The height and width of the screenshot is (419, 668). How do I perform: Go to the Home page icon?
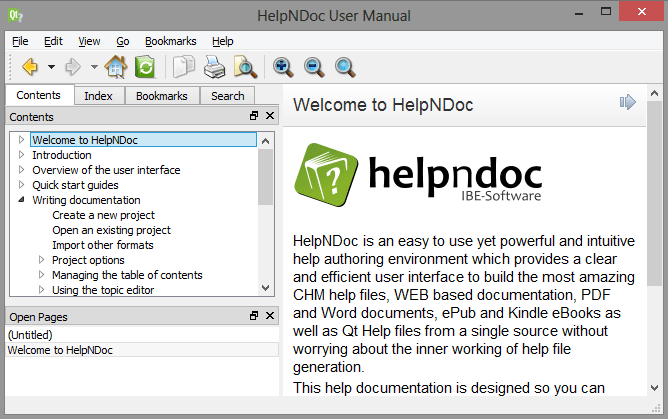116,67
